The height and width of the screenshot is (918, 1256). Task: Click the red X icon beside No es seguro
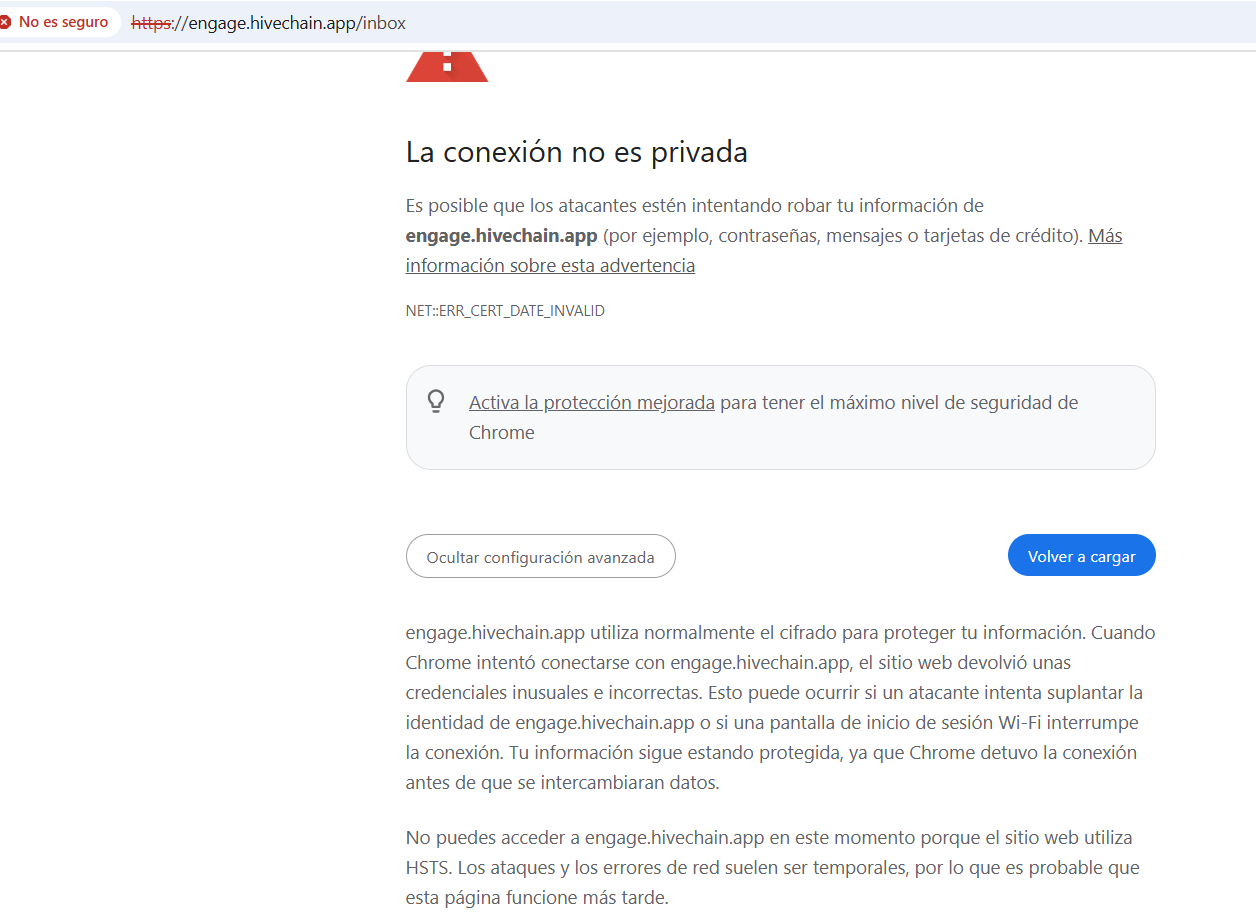[x=5, y=22]
